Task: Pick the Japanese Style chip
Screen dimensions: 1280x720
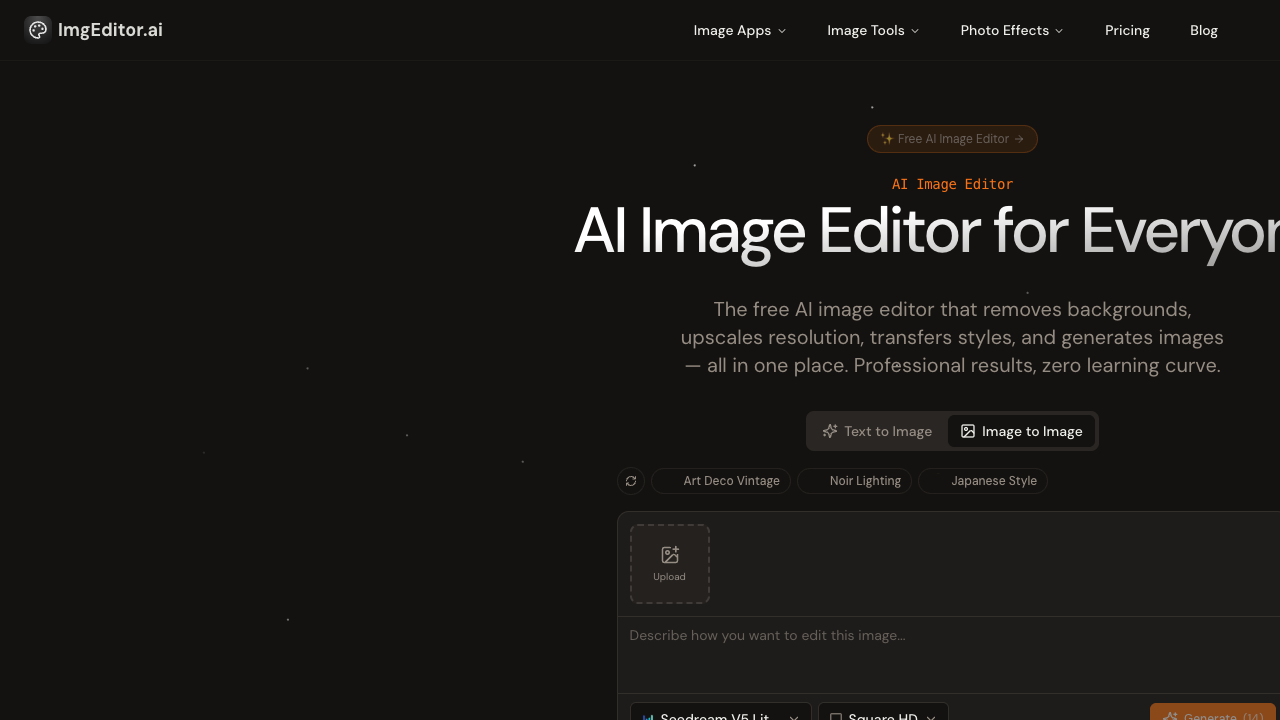Action: (x=983, y=481)
